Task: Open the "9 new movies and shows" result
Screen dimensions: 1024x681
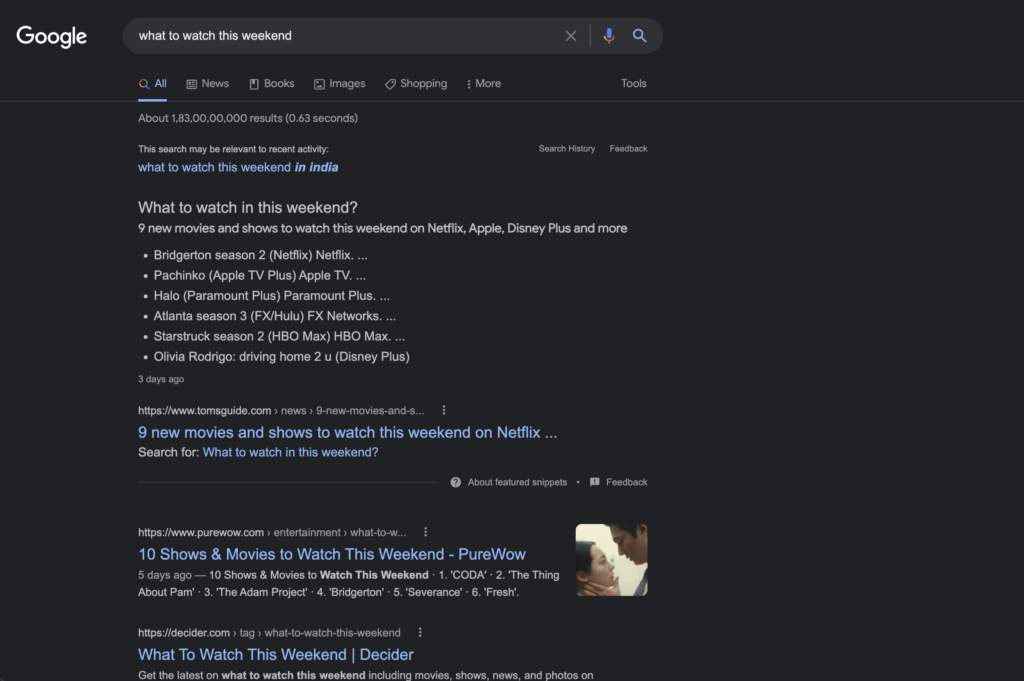Action: pyautogui.click(x=347, y=432)
